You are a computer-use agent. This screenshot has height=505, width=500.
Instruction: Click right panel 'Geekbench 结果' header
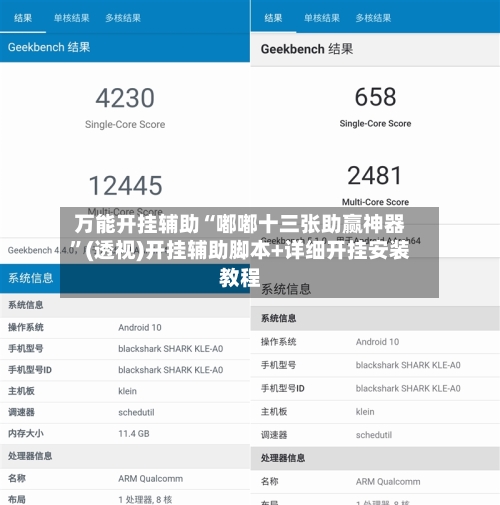(307, 49)
